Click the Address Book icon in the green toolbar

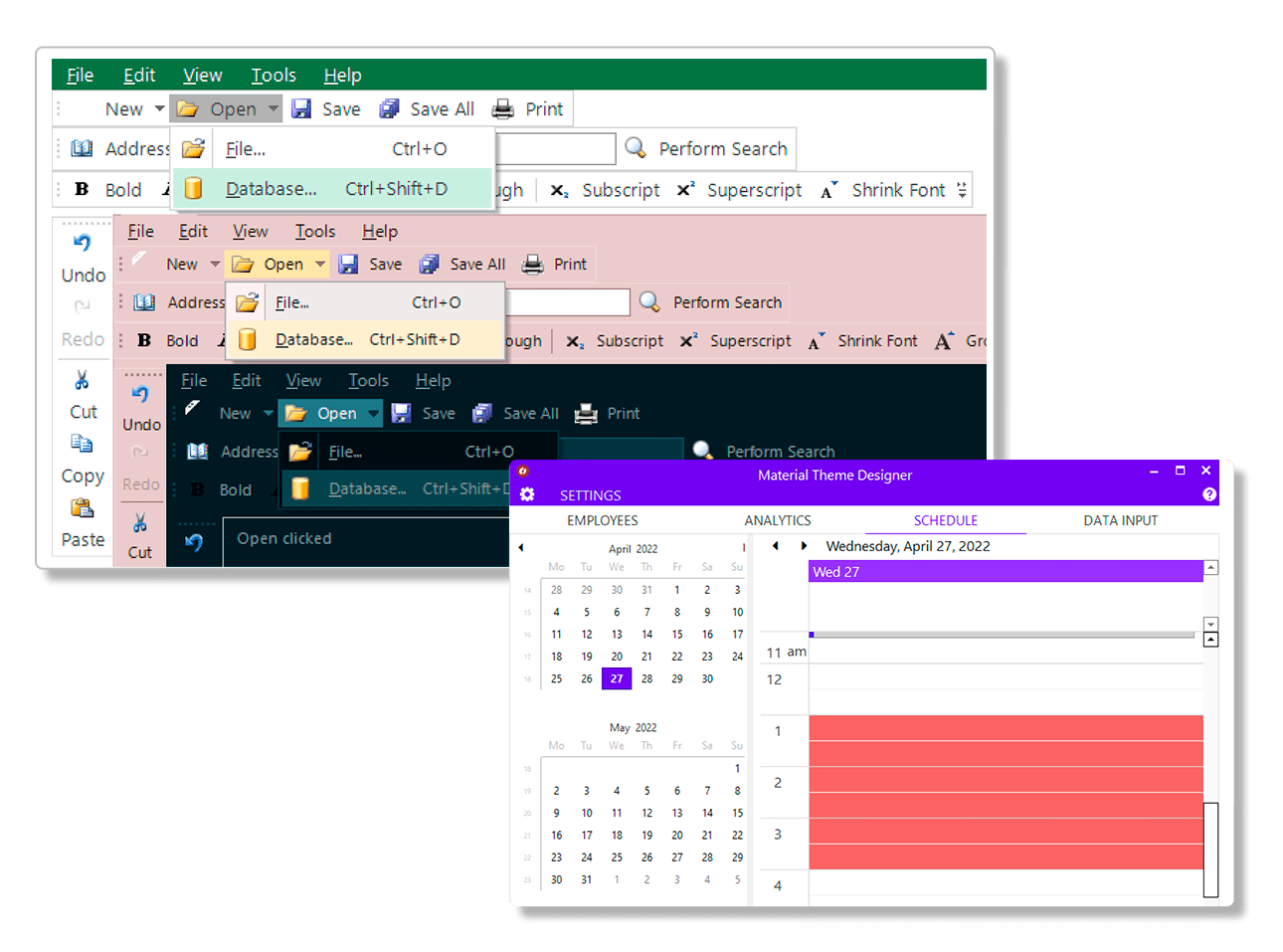tap(84, 148)
